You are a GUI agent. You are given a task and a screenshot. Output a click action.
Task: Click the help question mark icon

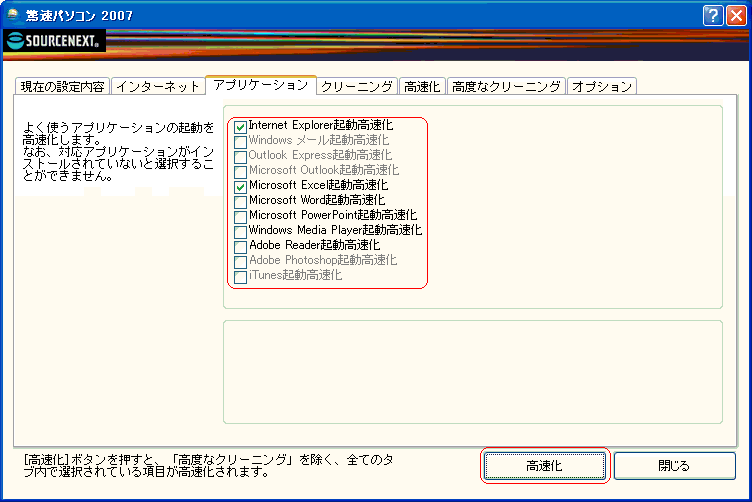pos(713,15)
